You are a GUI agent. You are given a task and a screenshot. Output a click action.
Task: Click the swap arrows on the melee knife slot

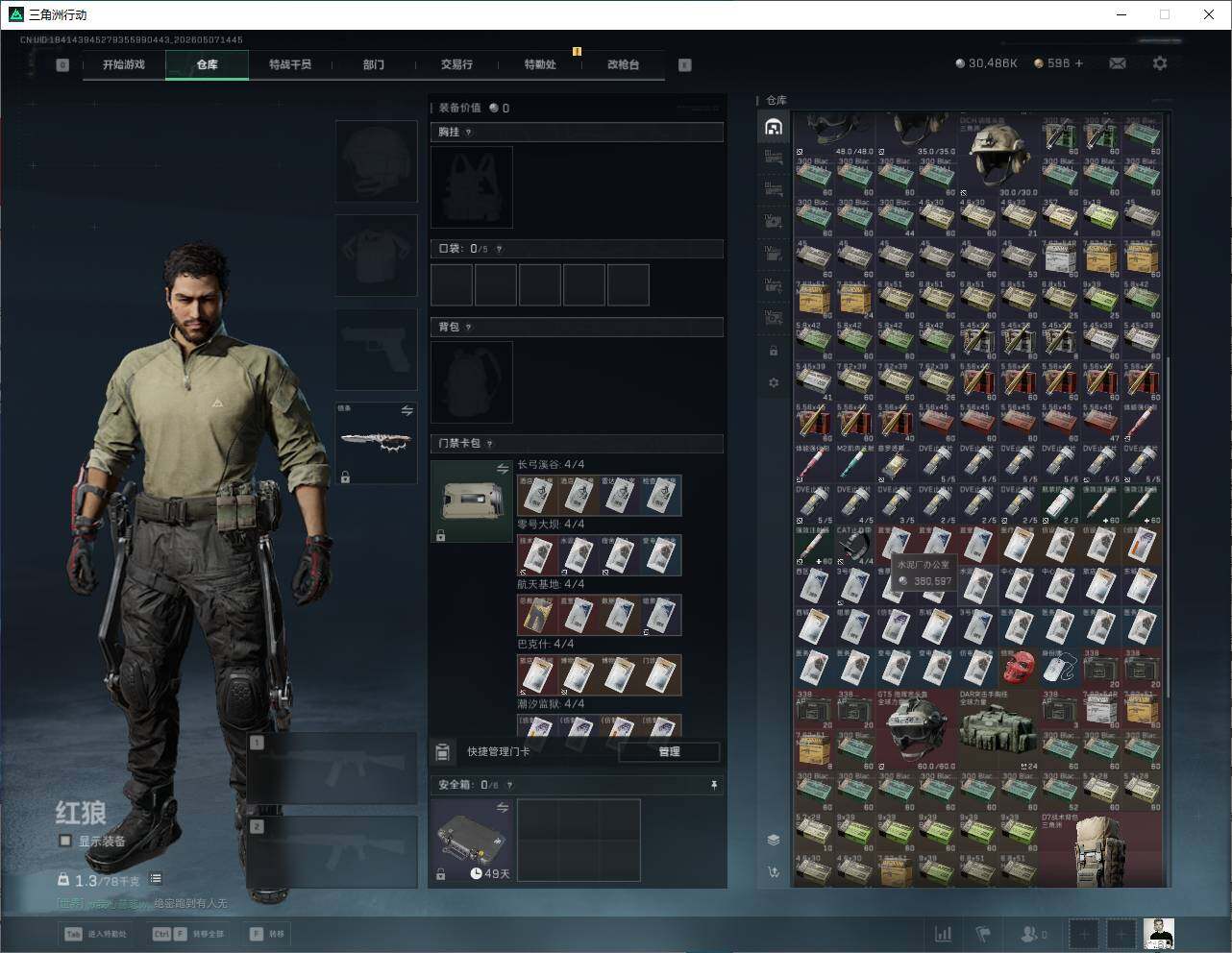tap(407, 411)
